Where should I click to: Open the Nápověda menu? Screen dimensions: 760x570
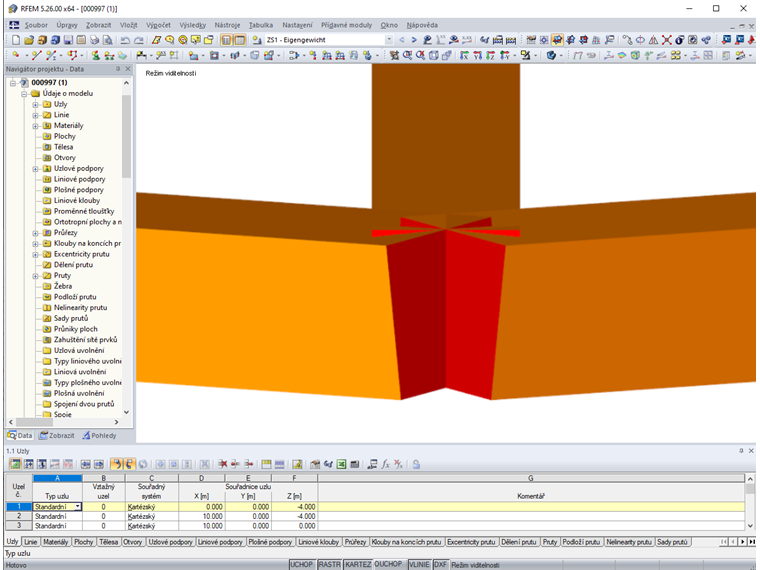[422, 25]
